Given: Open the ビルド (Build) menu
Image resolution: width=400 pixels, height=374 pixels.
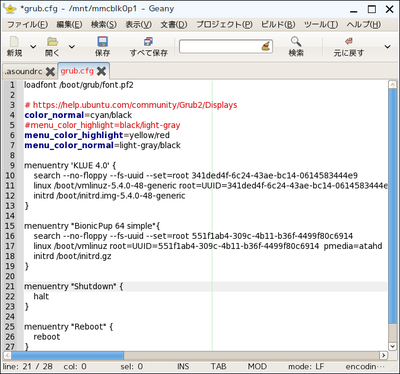Looking at the screenshot, I should tap(278, 25).
